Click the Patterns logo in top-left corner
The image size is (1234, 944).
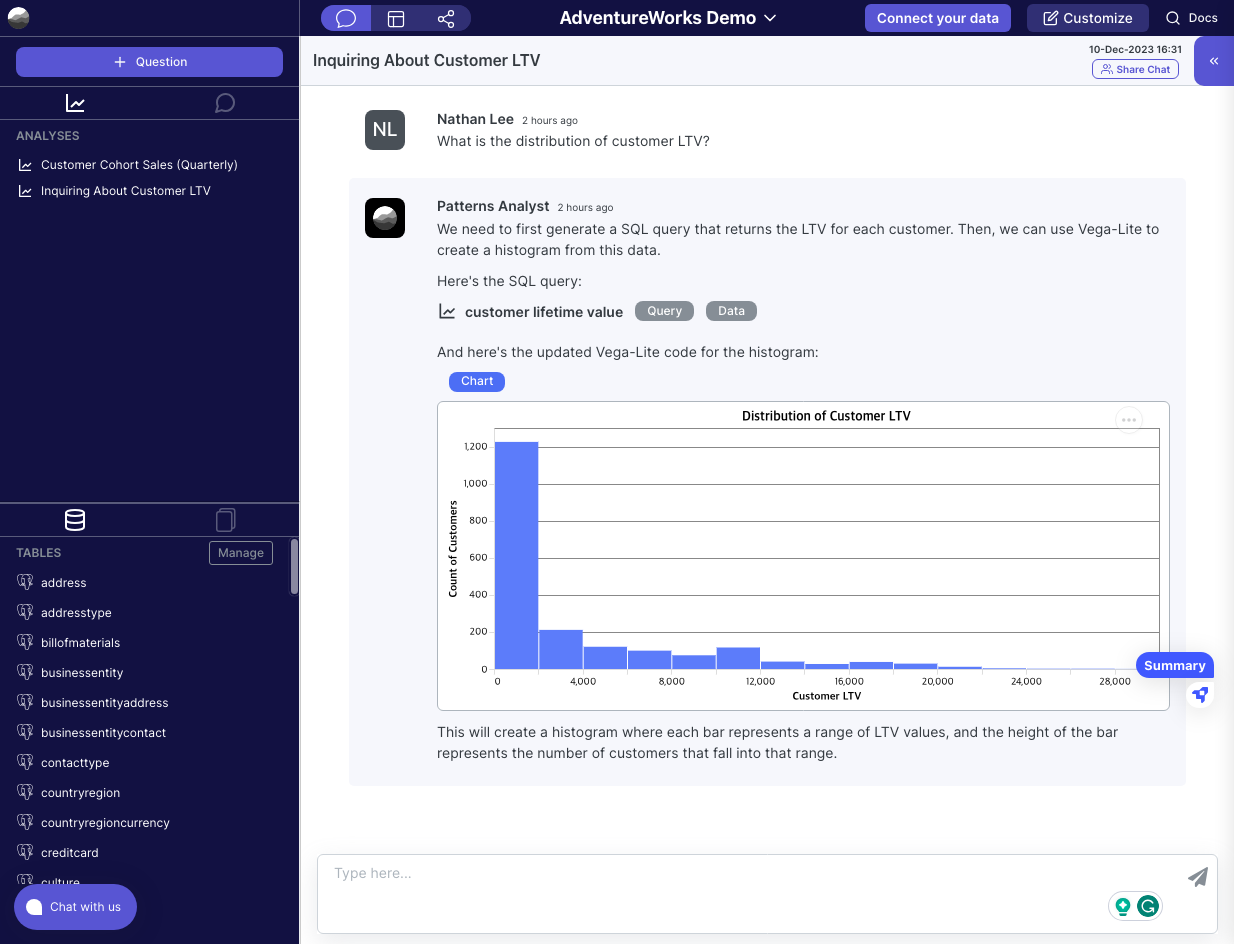pyautogui.click(x=18, y=18)
